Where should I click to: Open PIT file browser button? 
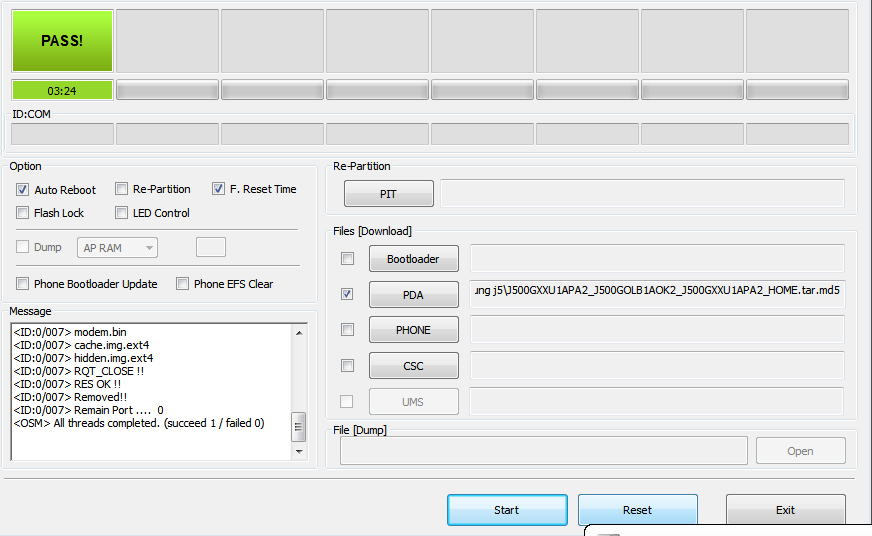pyautogui.click(x=388, y=194)
